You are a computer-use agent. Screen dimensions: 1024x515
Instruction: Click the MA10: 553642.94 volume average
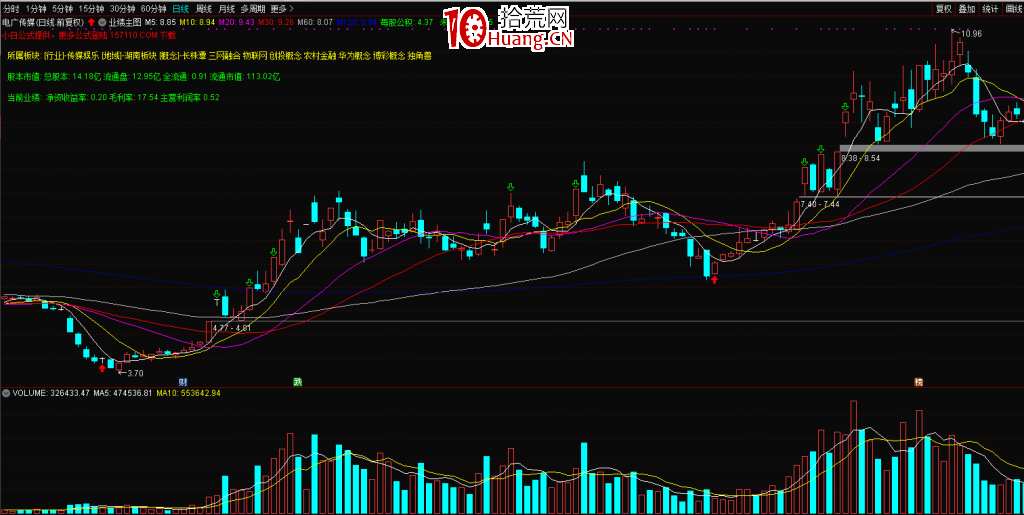[188, 393]
